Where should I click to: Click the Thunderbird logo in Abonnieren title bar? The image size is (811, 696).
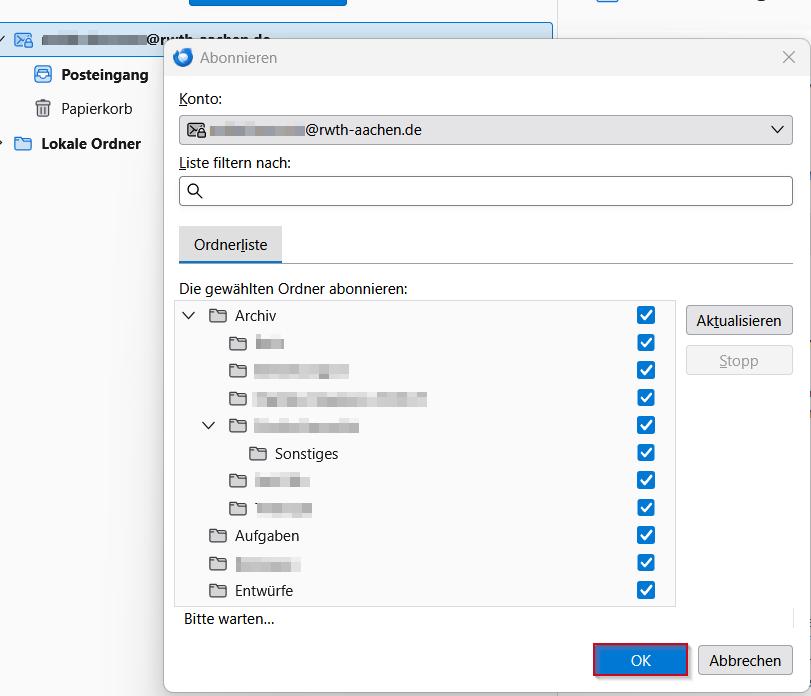183,57
